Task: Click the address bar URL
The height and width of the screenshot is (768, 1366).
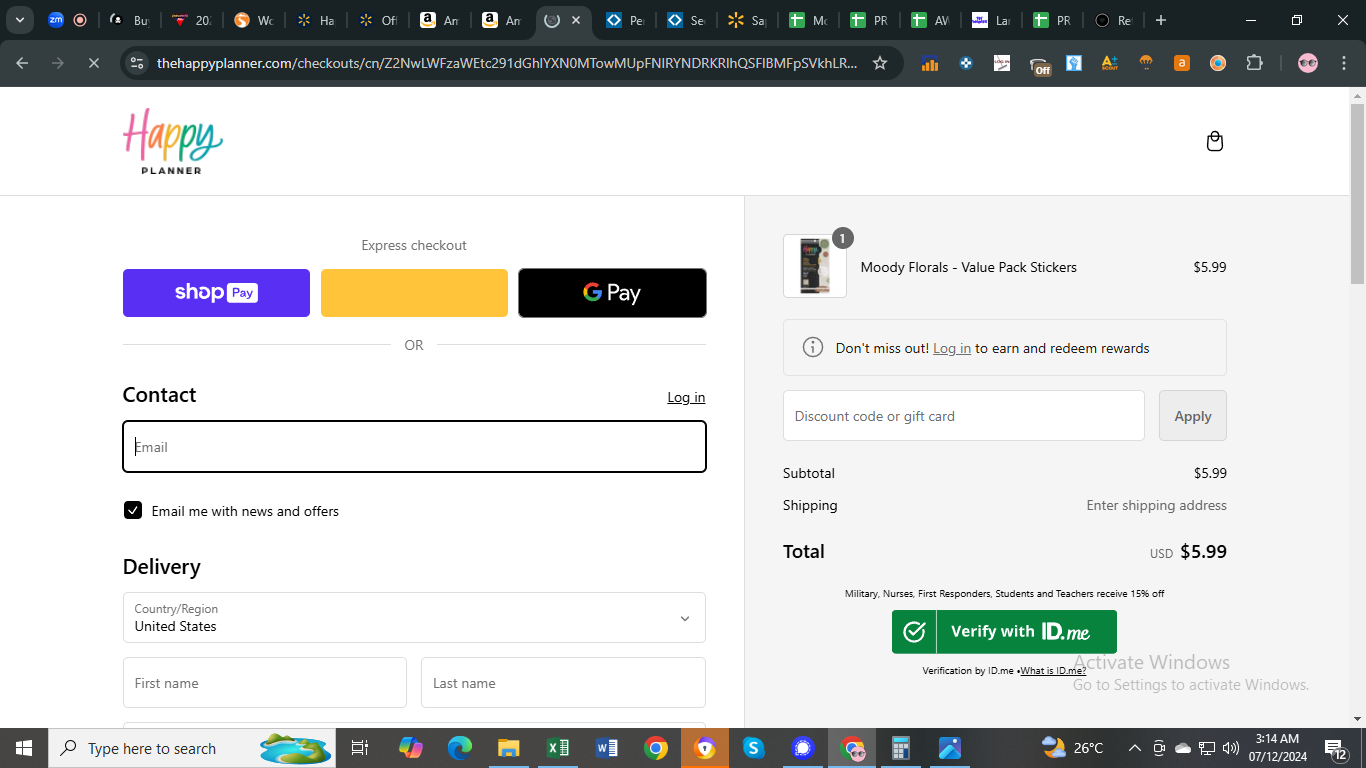Action: point(507,63)
